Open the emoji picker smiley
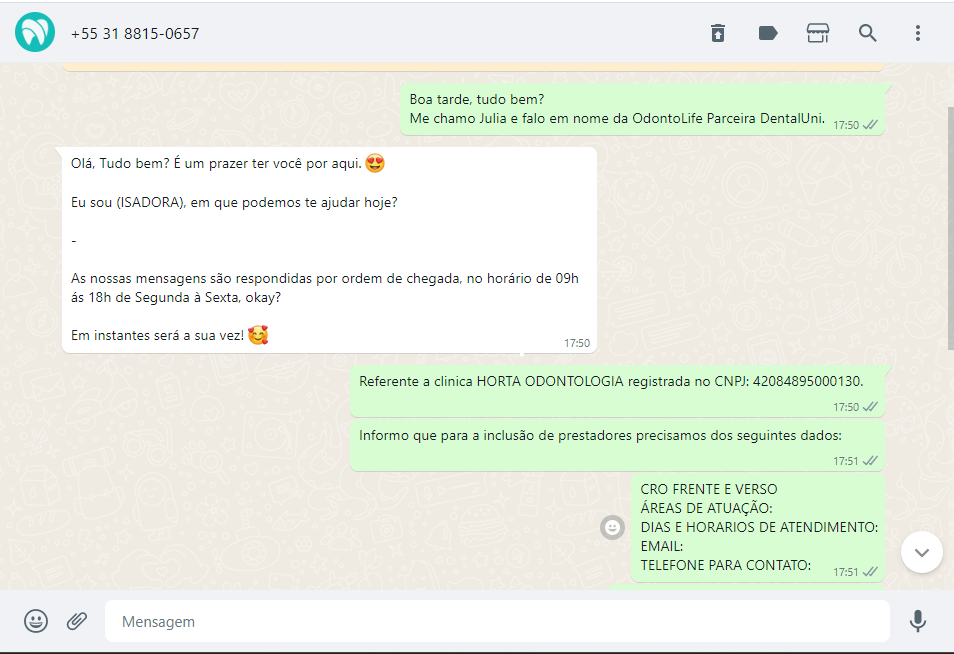 pos(36,621)
